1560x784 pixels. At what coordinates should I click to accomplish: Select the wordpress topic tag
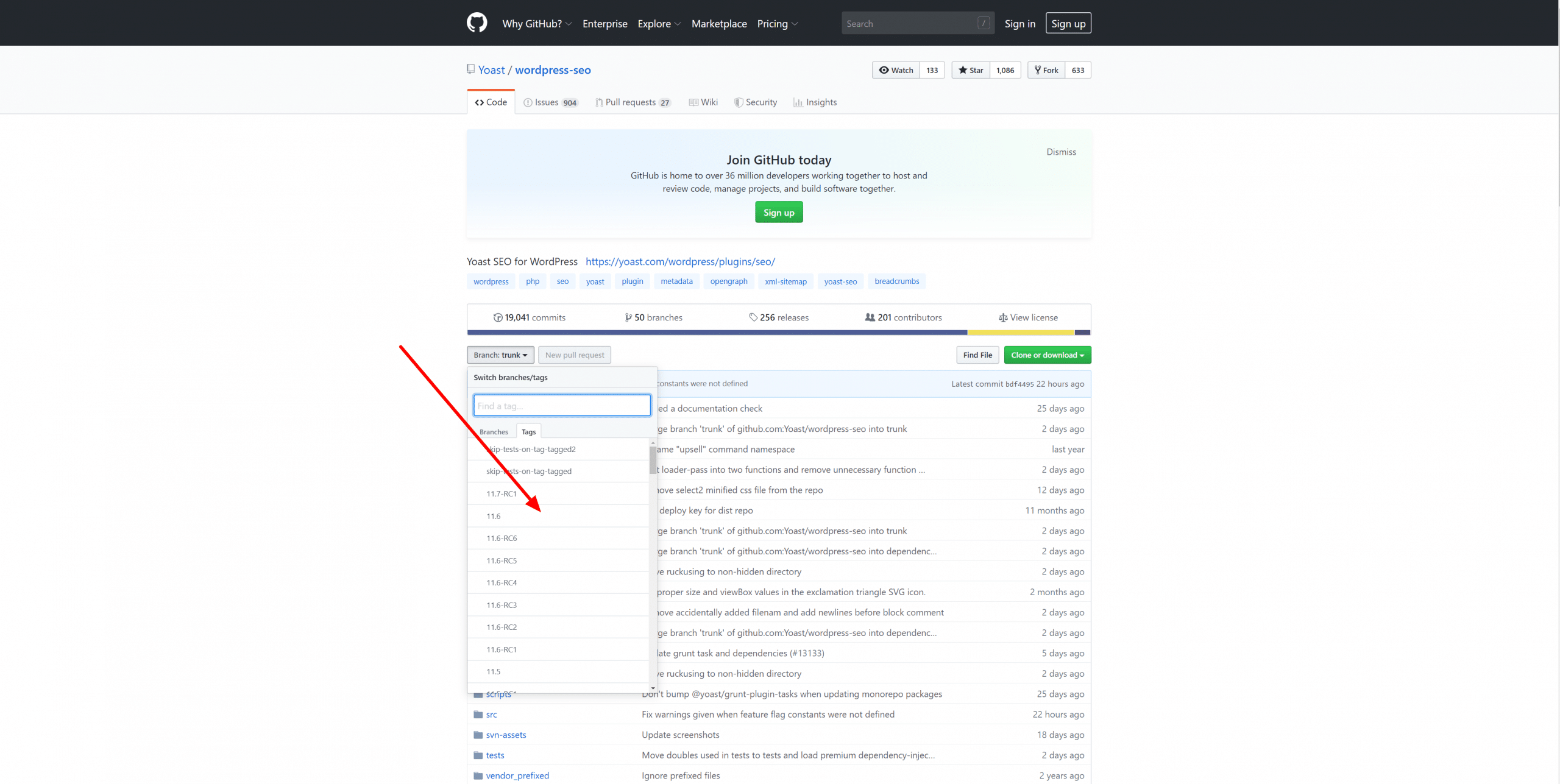point(491,281)
